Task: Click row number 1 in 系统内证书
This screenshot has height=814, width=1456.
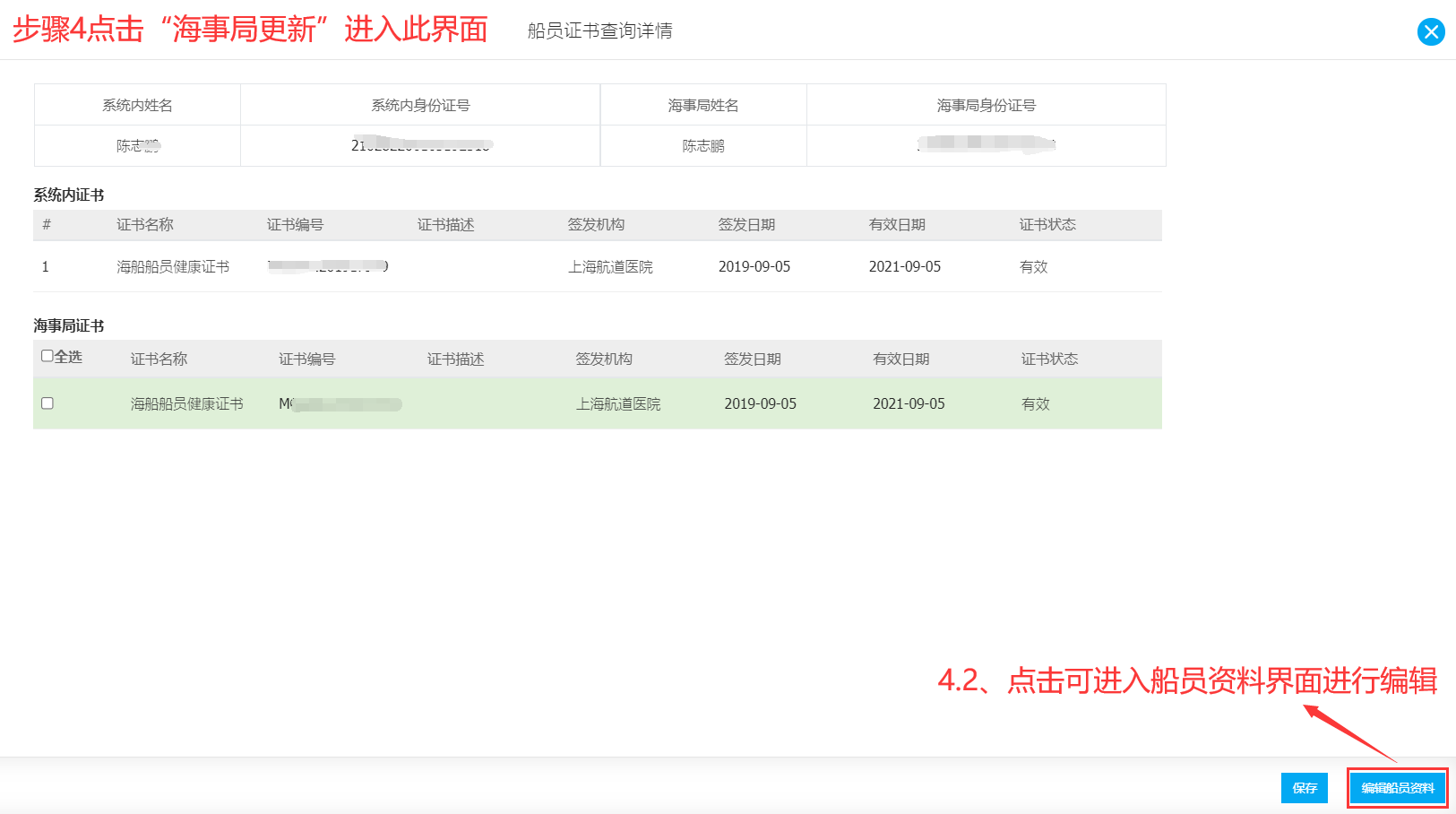Action: [45, 266]
